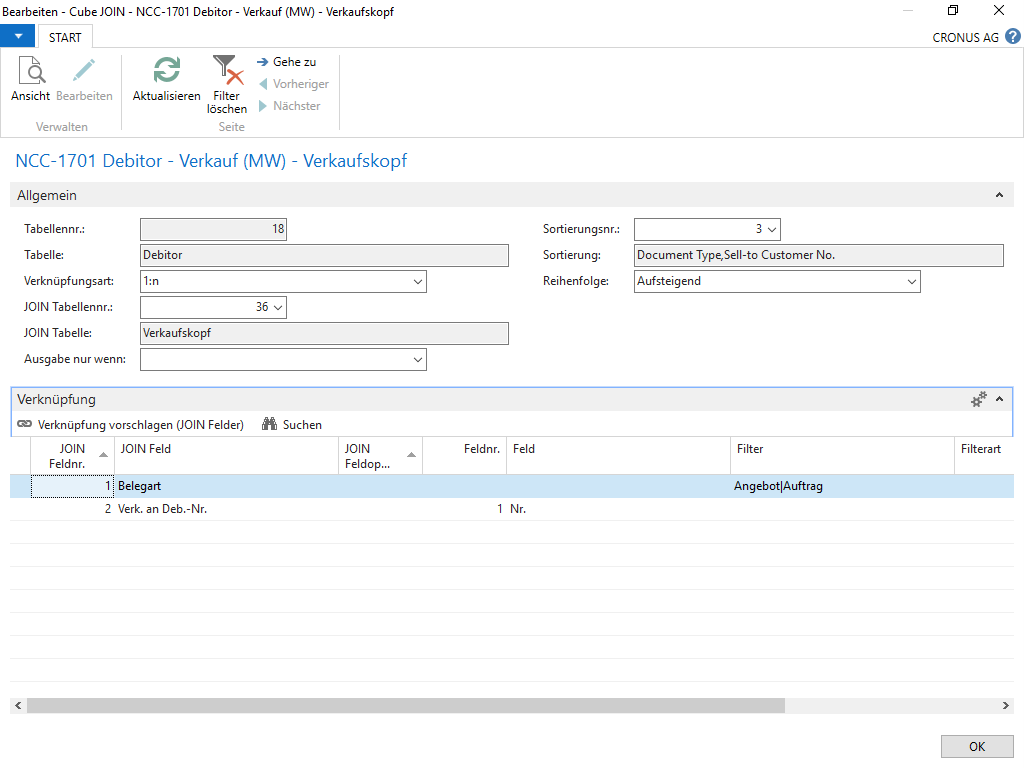Select the Verk. an Deb.-Nr. cell
The image size is (1024, 768).
coord(227,509)
